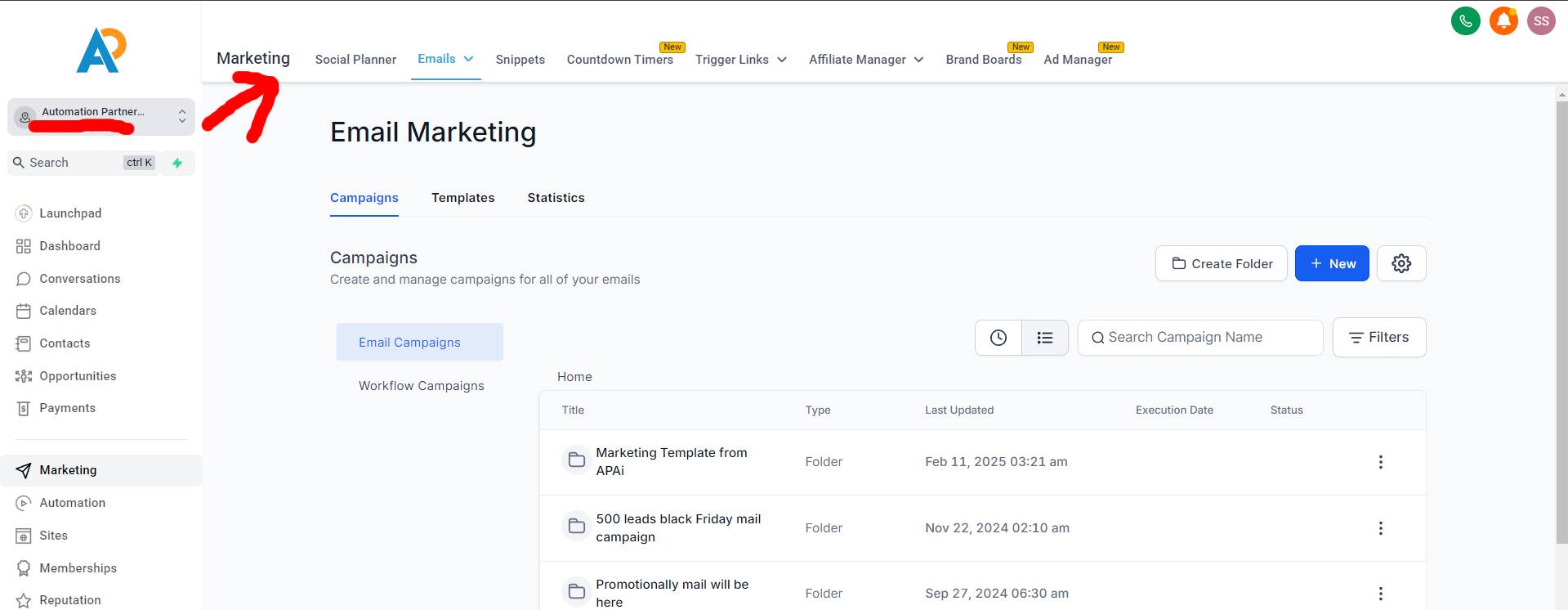Click the Feb 11, 2025 03:21 am date
This screenshot has height=610, width=1568.
tap(996, 462)
